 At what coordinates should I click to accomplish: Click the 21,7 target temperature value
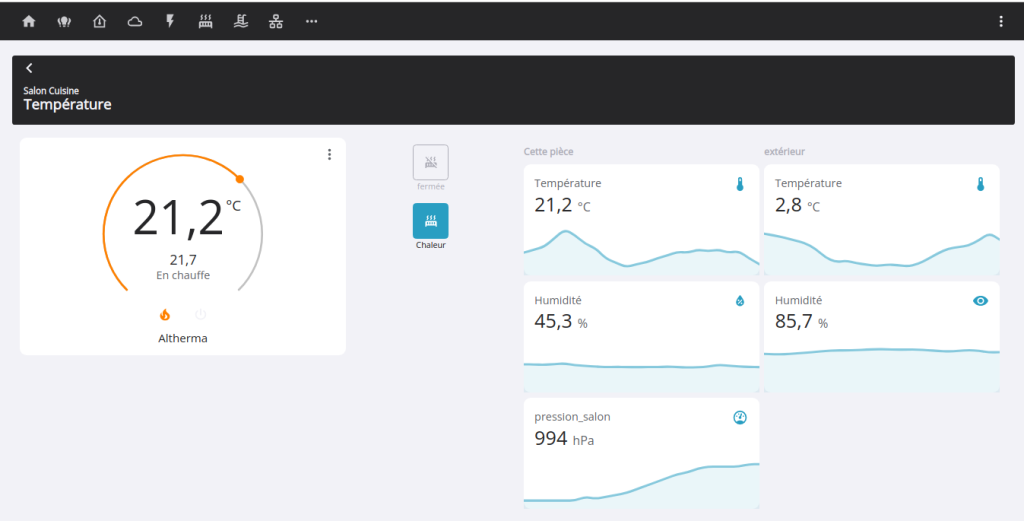[x=183, y=260]
